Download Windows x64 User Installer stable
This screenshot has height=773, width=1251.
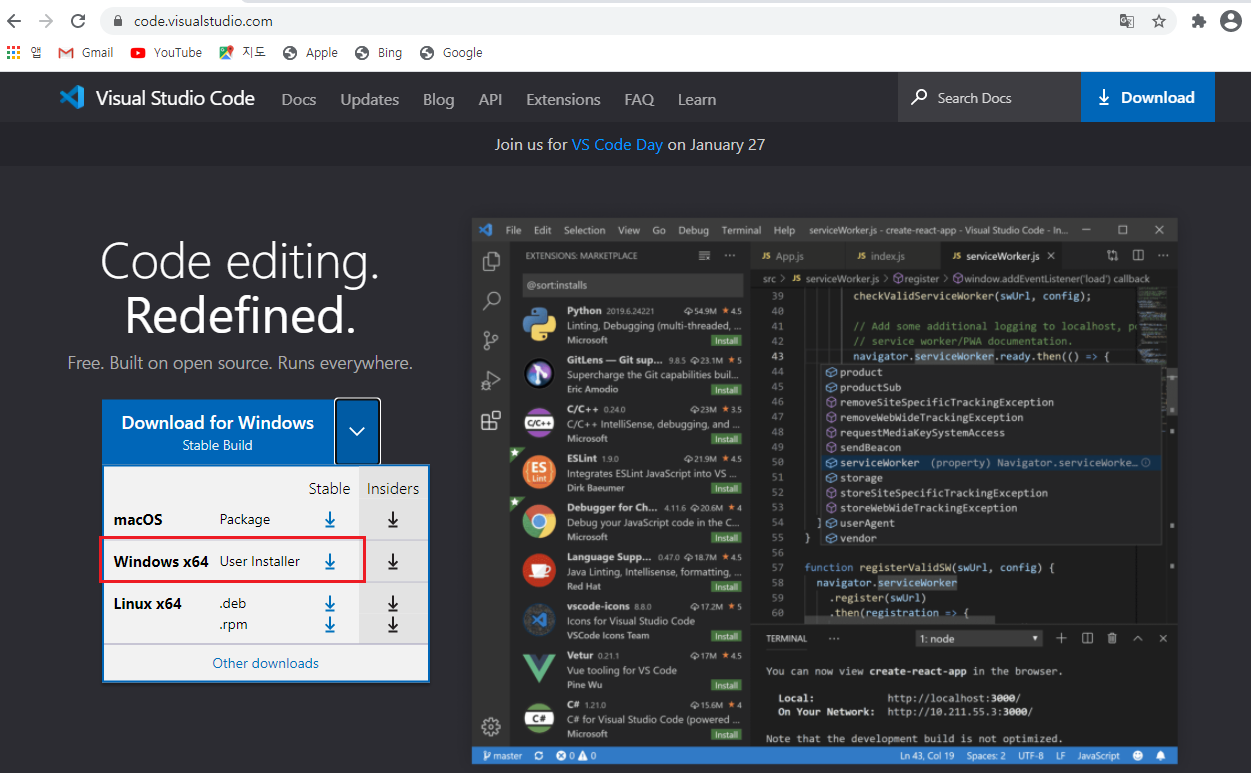330,562
